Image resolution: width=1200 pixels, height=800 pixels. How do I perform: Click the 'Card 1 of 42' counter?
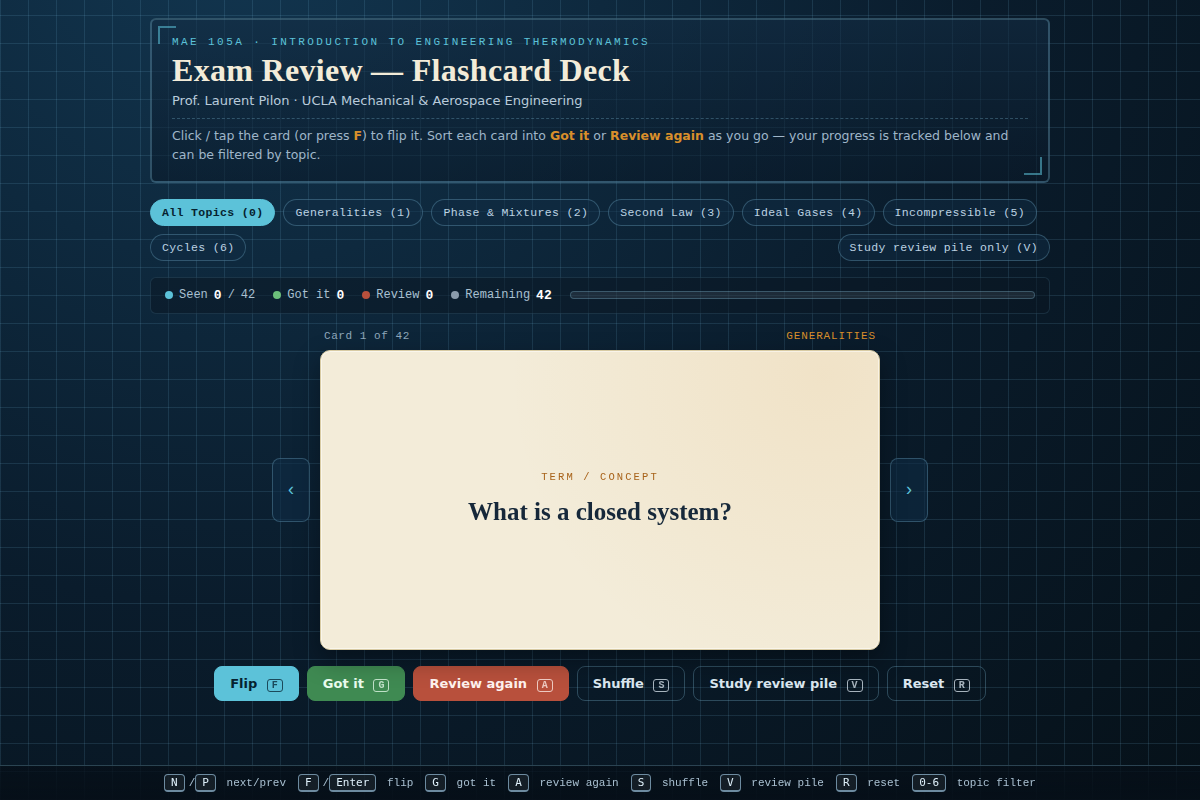coord(367,336)
